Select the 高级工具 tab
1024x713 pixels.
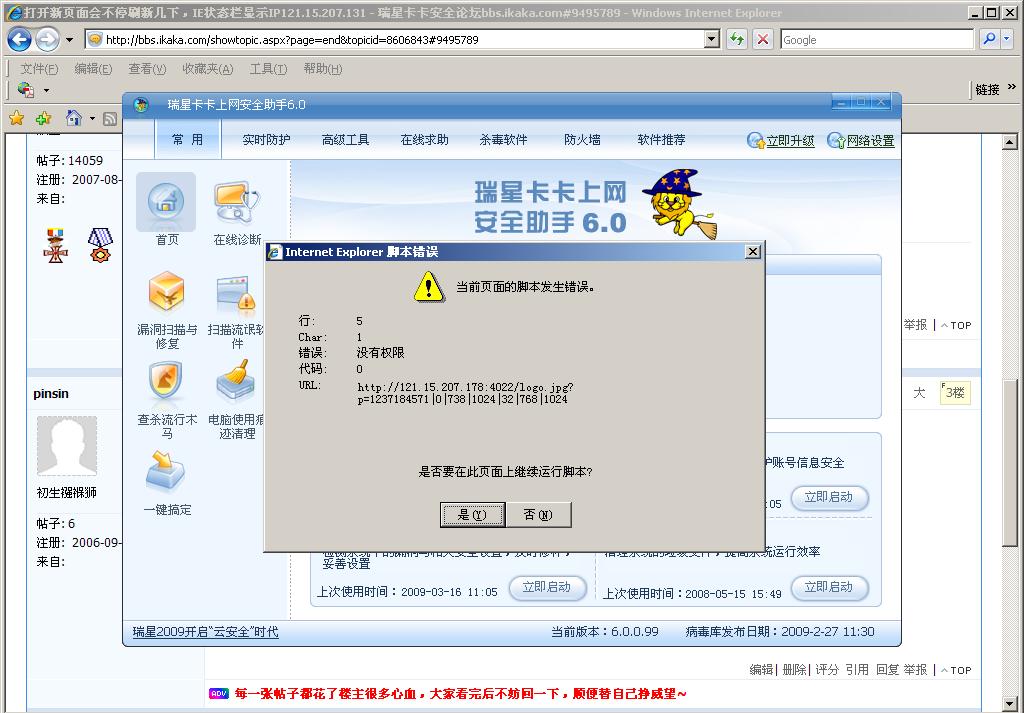click(345, 139)
